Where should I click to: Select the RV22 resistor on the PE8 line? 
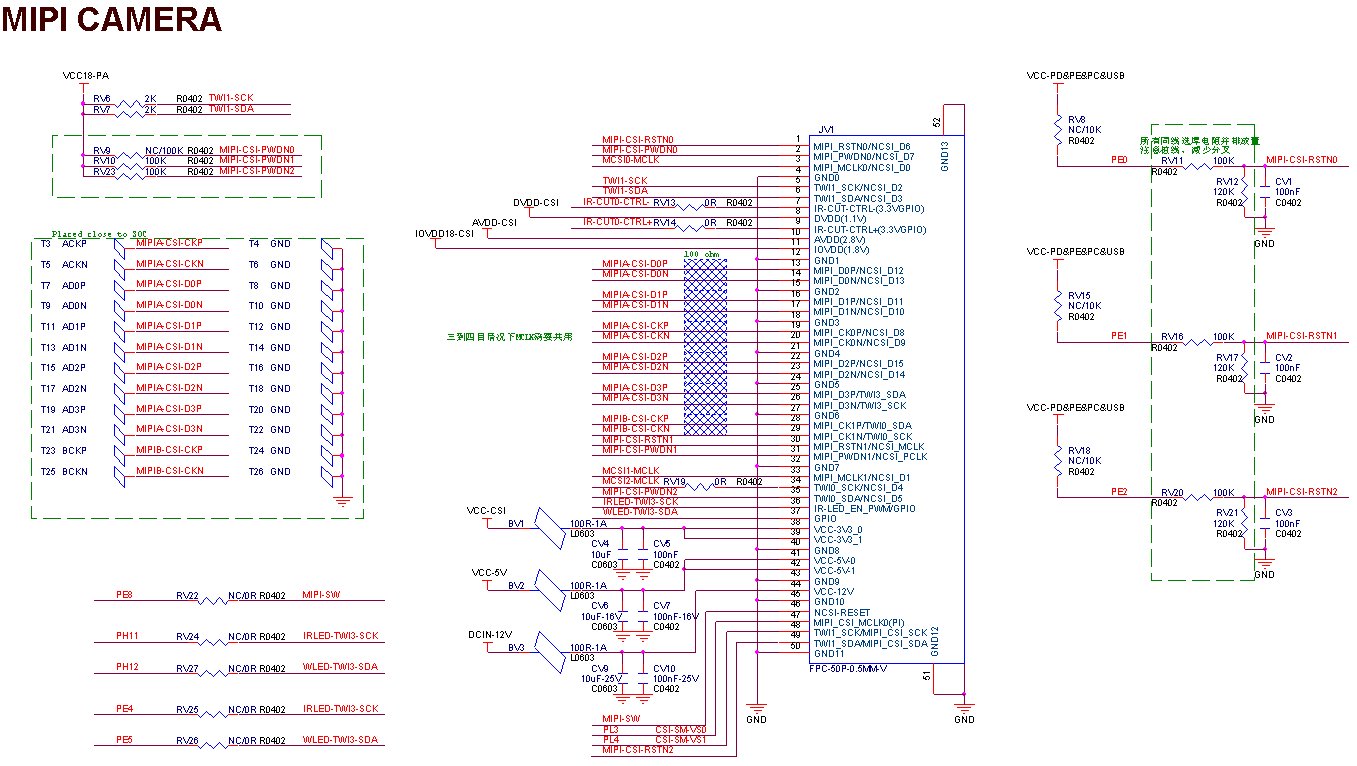click(213, 601)
